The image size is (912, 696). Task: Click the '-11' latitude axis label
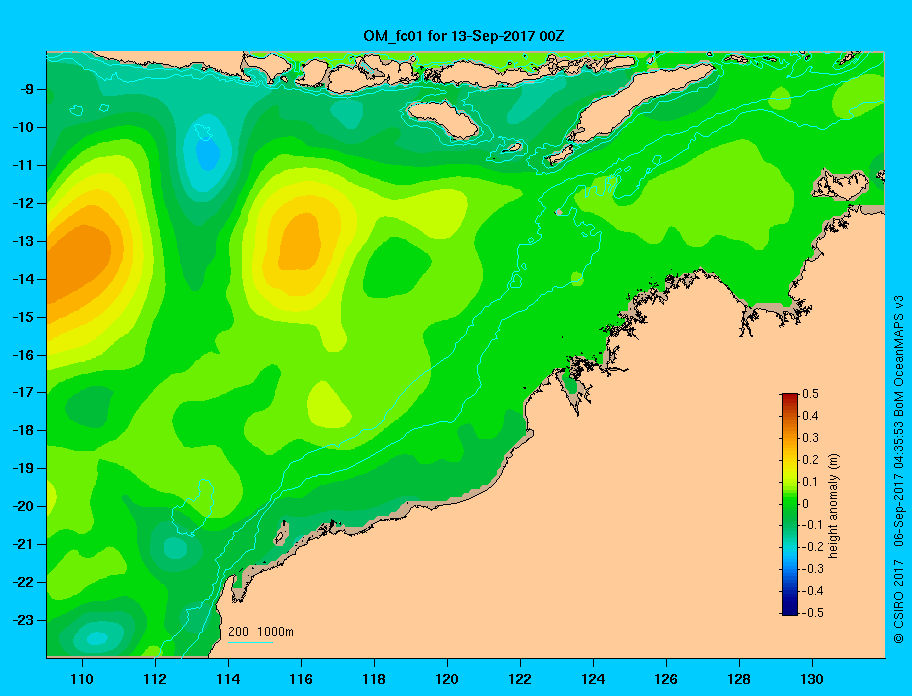coord(23,165)
